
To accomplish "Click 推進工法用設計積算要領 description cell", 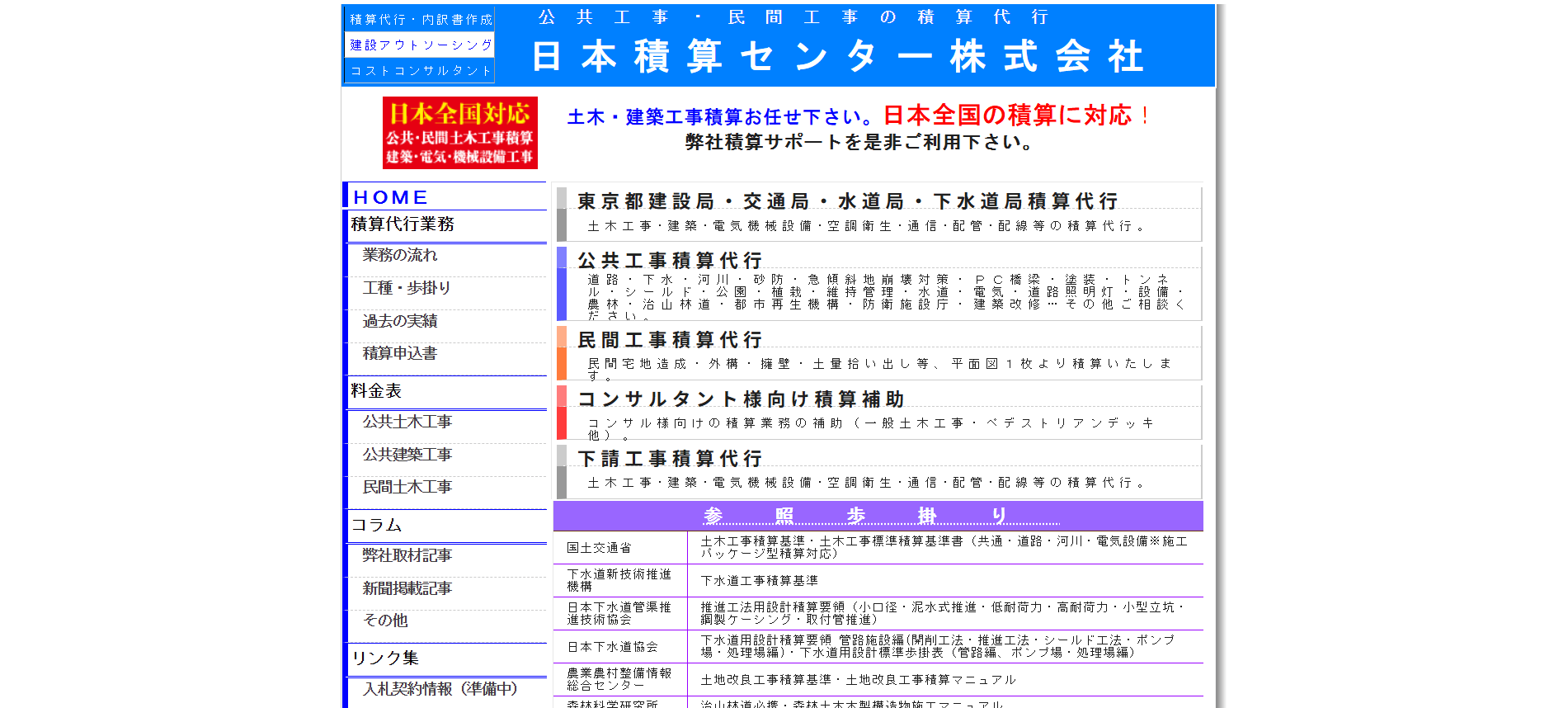I will (x=945, y=613).
